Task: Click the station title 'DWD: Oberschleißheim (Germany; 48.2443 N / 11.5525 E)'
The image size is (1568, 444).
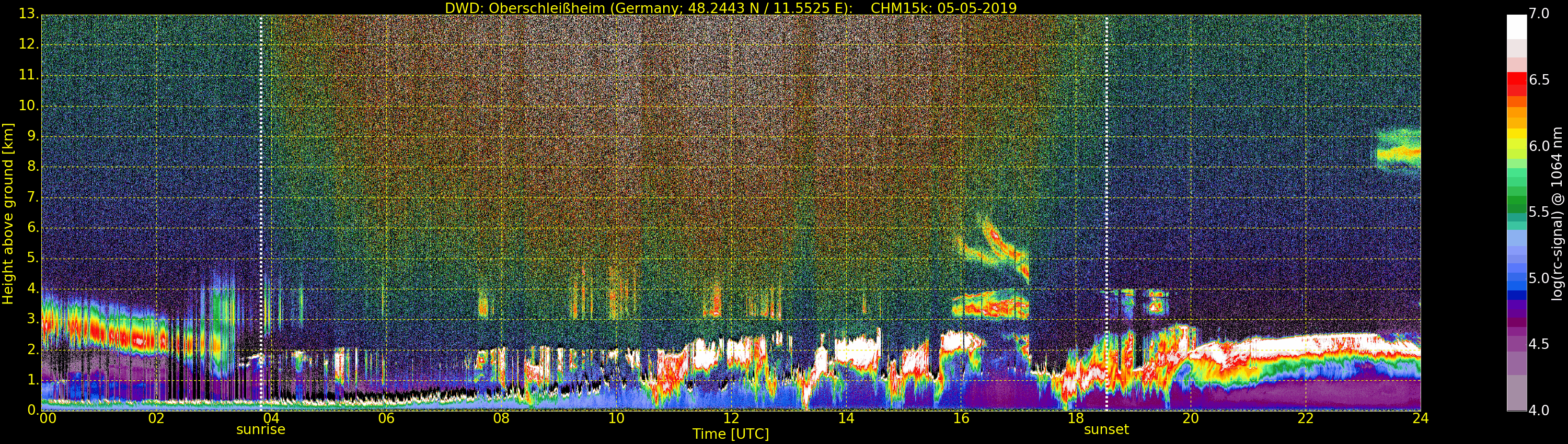Action: coord(649,8)
